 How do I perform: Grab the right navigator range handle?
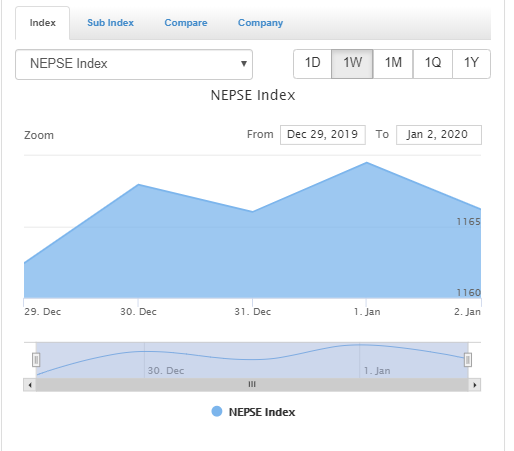point(468,360)
